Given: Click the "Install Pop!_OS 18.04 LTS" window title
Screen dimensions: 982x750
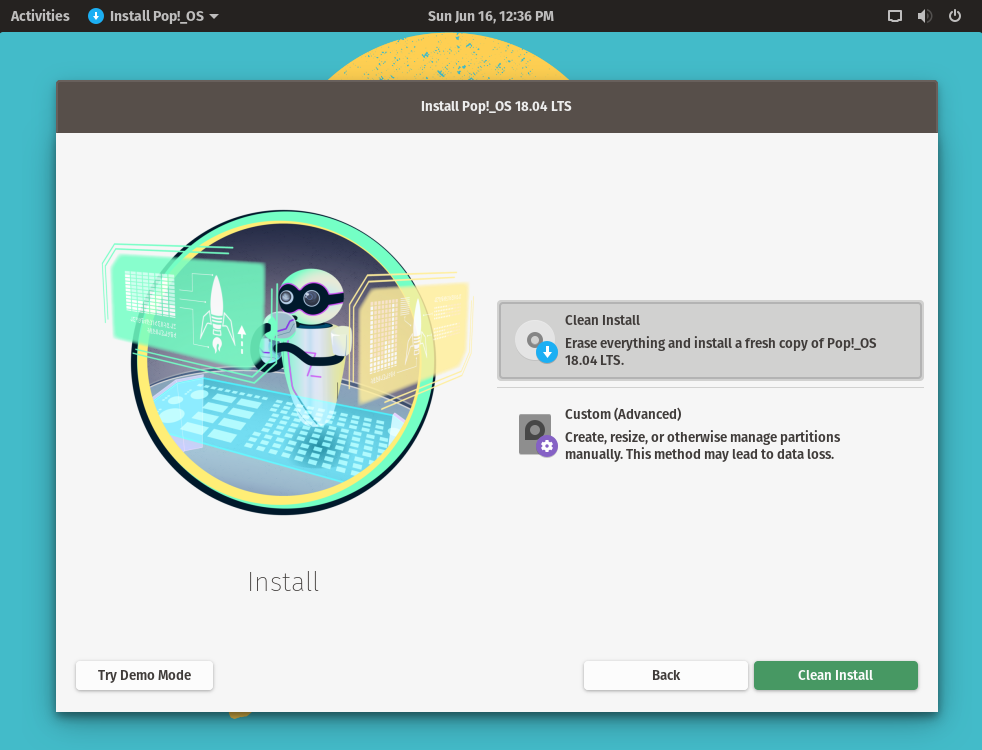Looking at the screenshot, I should click(496, 106).
